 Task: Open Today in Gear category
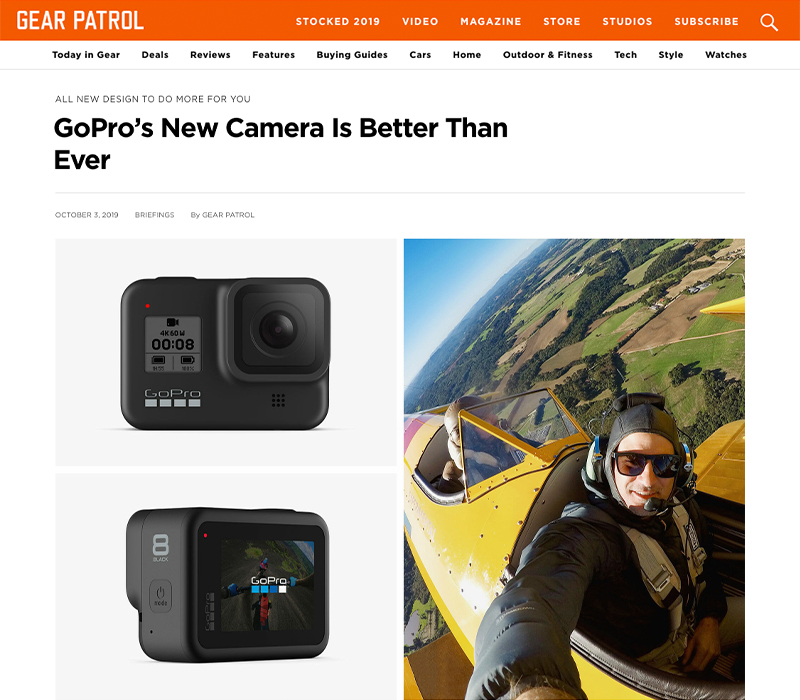[x=86, y=55]
